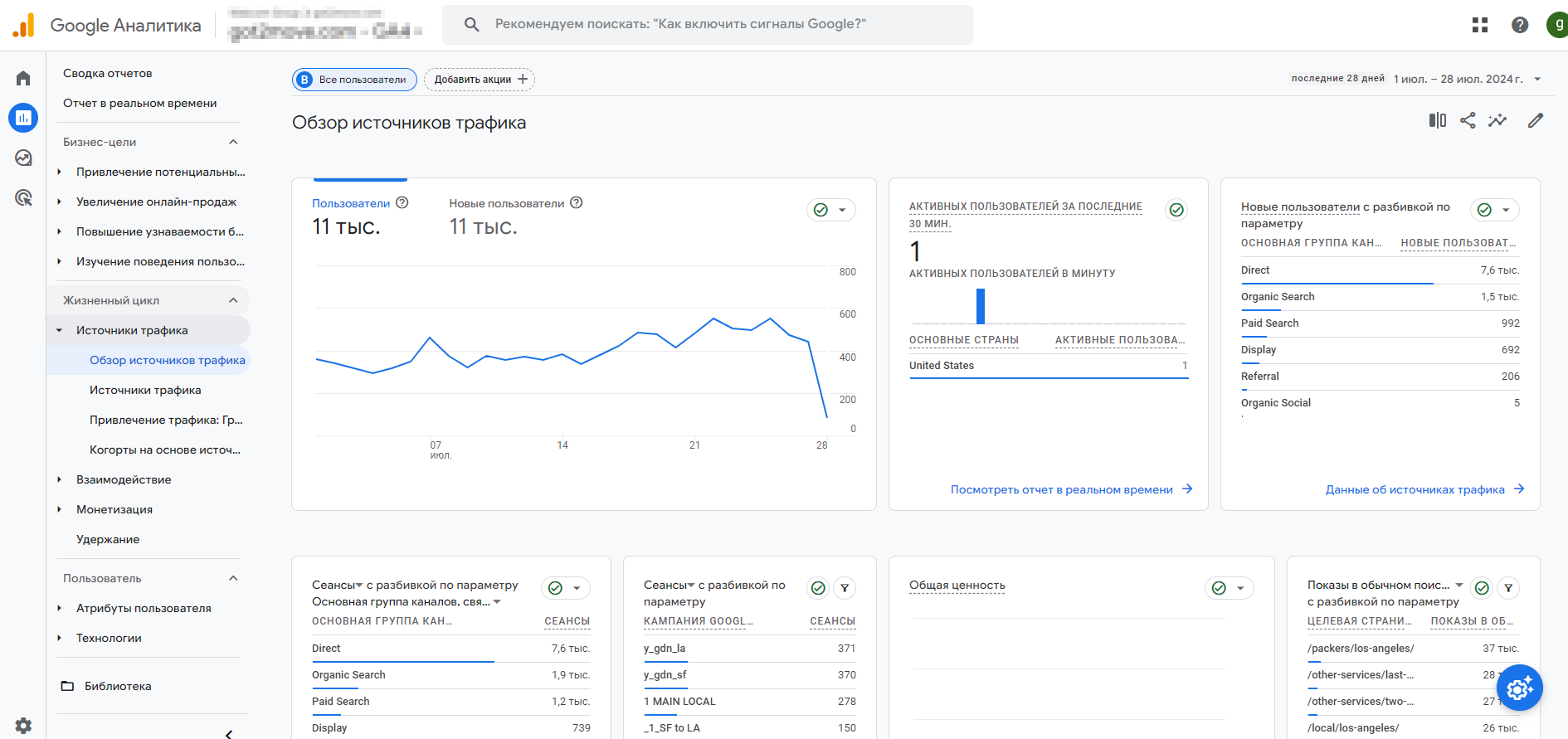Screen dimensions: 1568x739
Task: Click filter icon in campaign sessions card
Action: (845, 588)
